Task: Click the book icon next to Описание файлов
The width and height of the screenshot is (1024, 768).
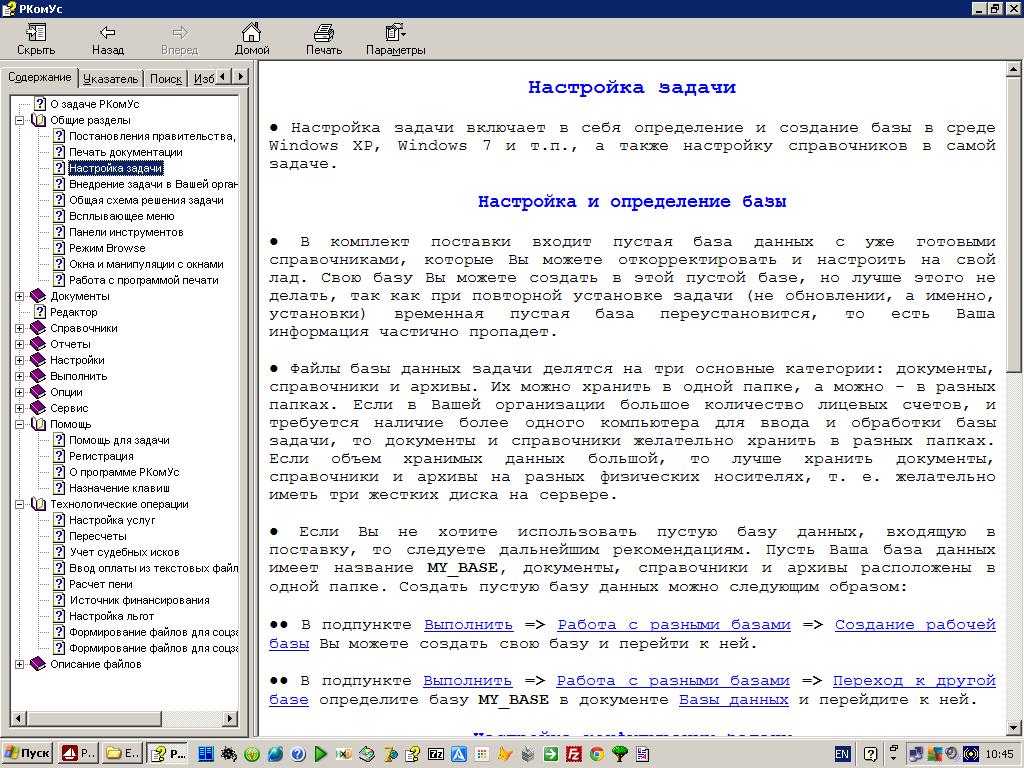Action: click(38, 664)
